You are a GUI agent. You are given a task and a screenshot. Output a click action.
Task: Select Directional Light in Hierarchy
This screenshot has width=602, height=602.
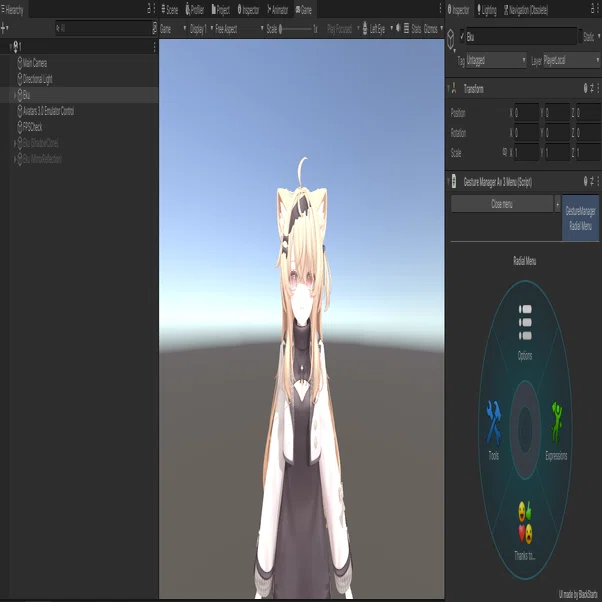[x=37, y=79]
